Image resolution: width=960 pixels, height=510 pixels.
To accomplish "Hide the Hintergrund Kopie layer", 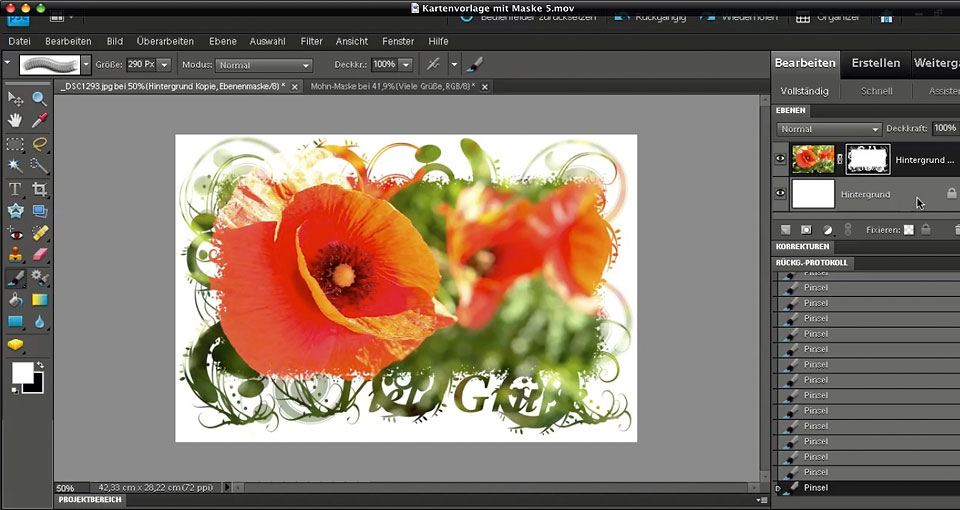I will pos(781,158).
